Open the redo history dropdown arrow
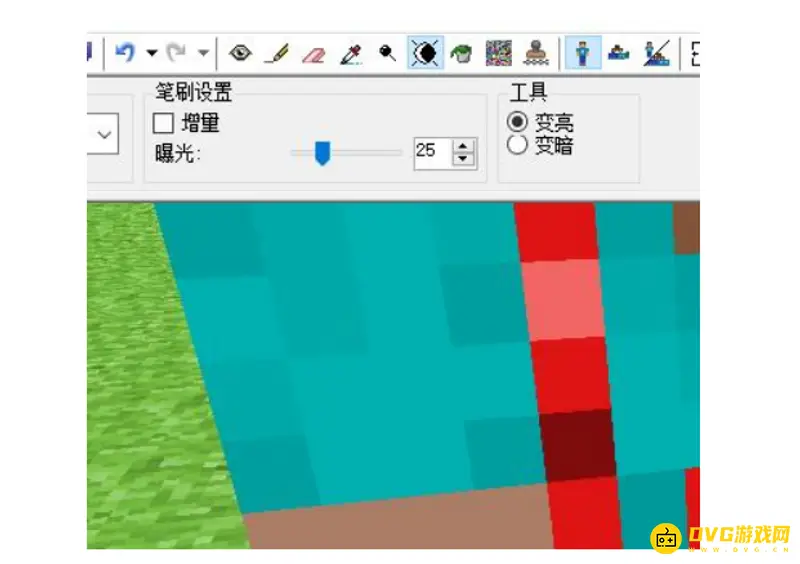Image resolution: width=800 pixels, height=564 pixels. (x=203, y=53)
